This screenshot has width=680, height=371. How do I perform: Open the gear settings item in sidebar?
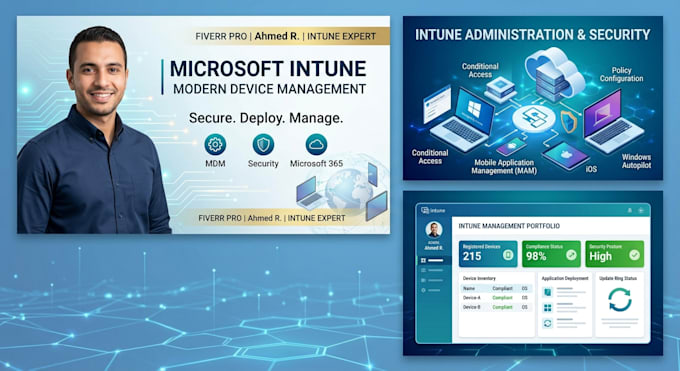tap(431, 290)
